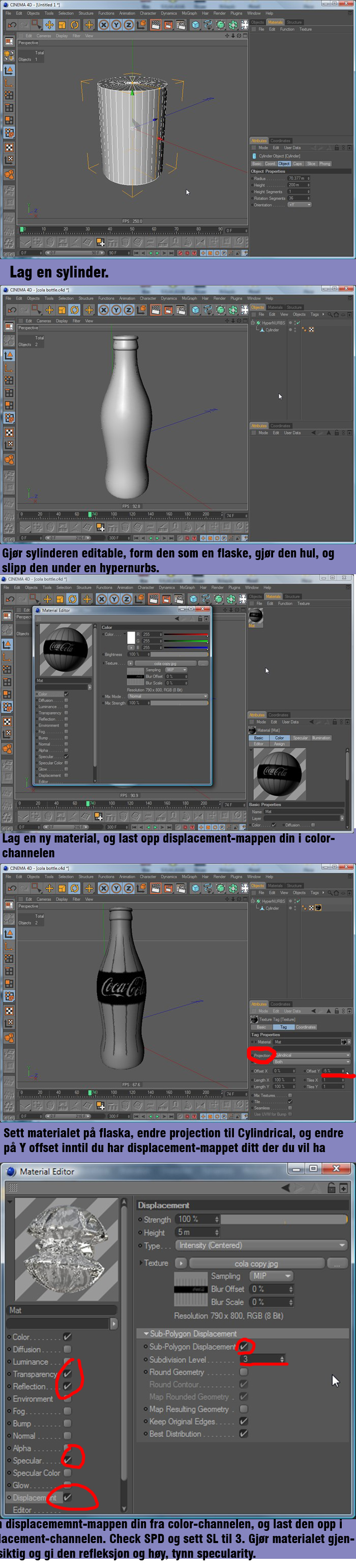Select the Scale tool in Untitled 1 toolbar
This screenshot has height=1568, width=356.
coord(62,25)
